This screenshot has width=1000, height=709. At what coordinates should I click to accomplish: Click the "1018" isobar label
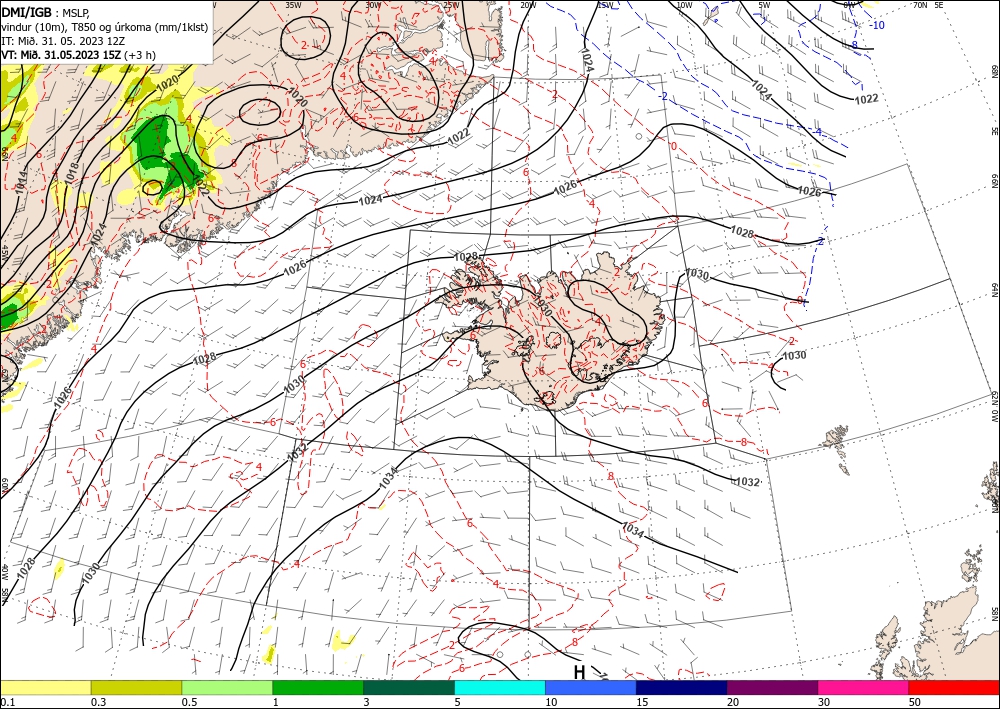71,175
